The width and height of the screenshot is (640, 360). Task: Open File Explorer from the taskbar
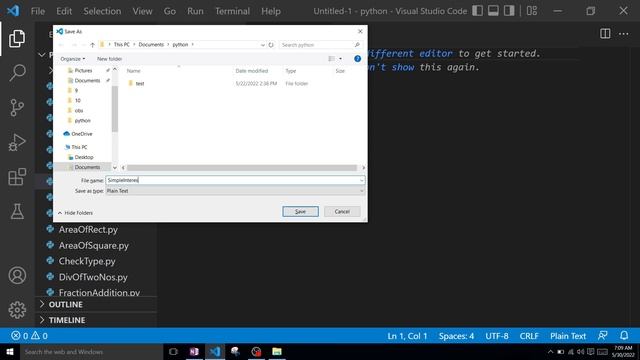click(x=277, y=352)
